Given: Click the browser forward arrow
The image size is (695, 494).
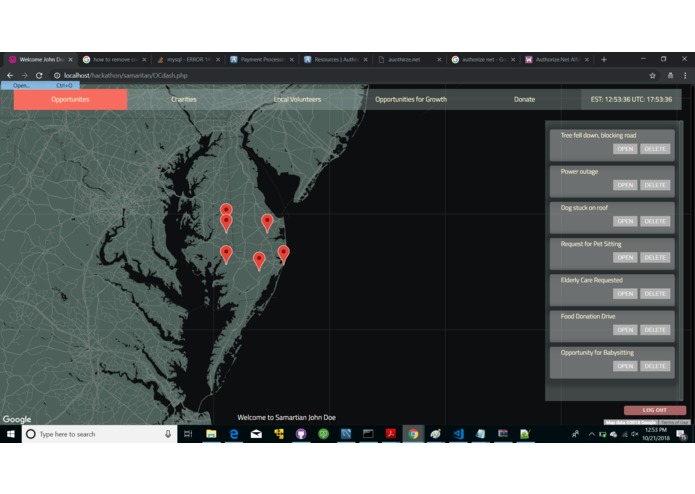Looking at the screenshot, I should coord(24,75).
